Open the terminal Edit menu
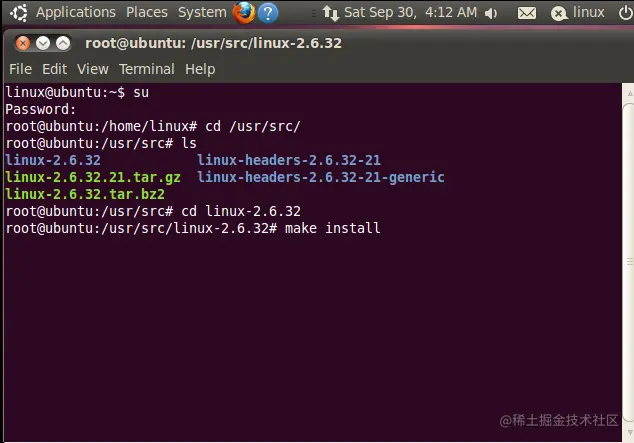Viewport: 634px width, 443px height. click(55, 69)
